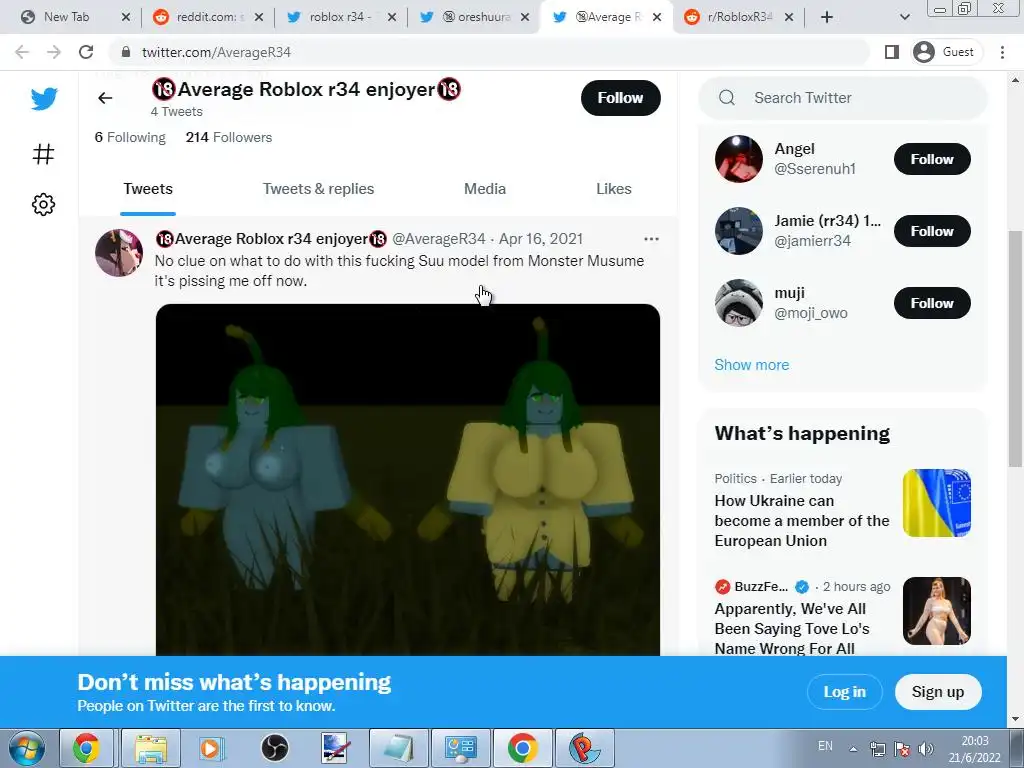Click the page vertical scrollbar thumb
Viewport: 1024px width, 768px height.
click(x=1015, y=348)
